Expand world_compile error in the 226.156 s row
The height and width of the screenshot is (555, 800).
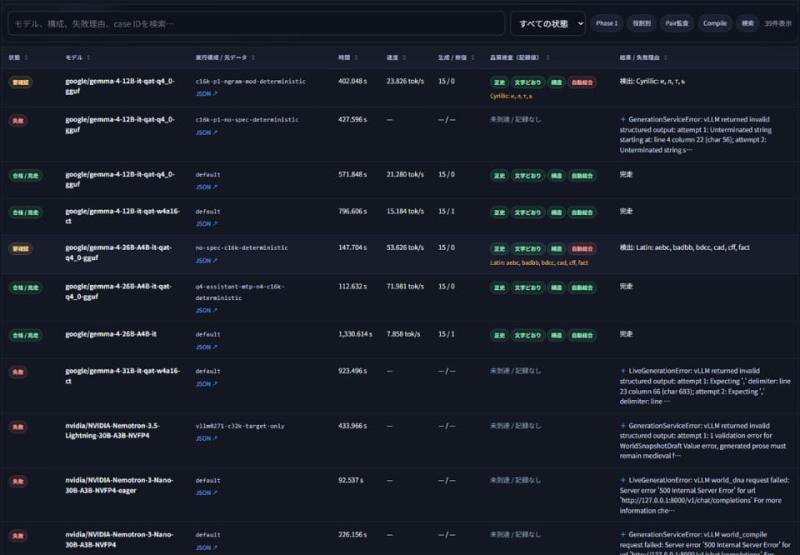(623, 535)
